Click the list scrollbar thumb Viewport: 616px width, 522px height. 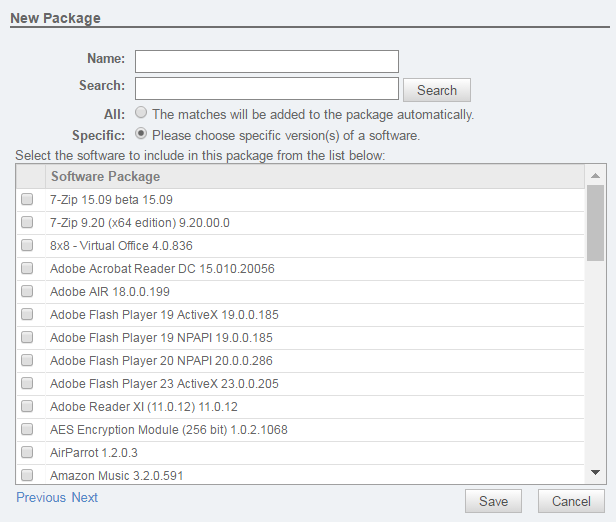(595, 223)
